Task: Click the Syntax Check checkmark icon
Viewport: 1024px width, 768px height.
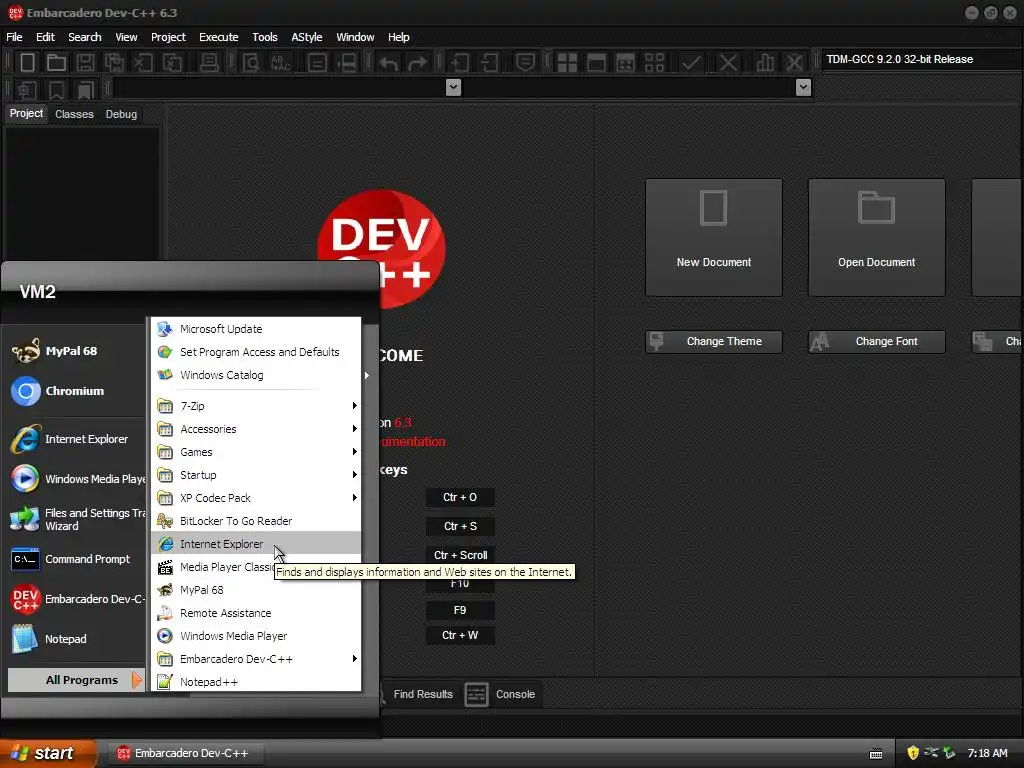Action: (x=691, y=63)
